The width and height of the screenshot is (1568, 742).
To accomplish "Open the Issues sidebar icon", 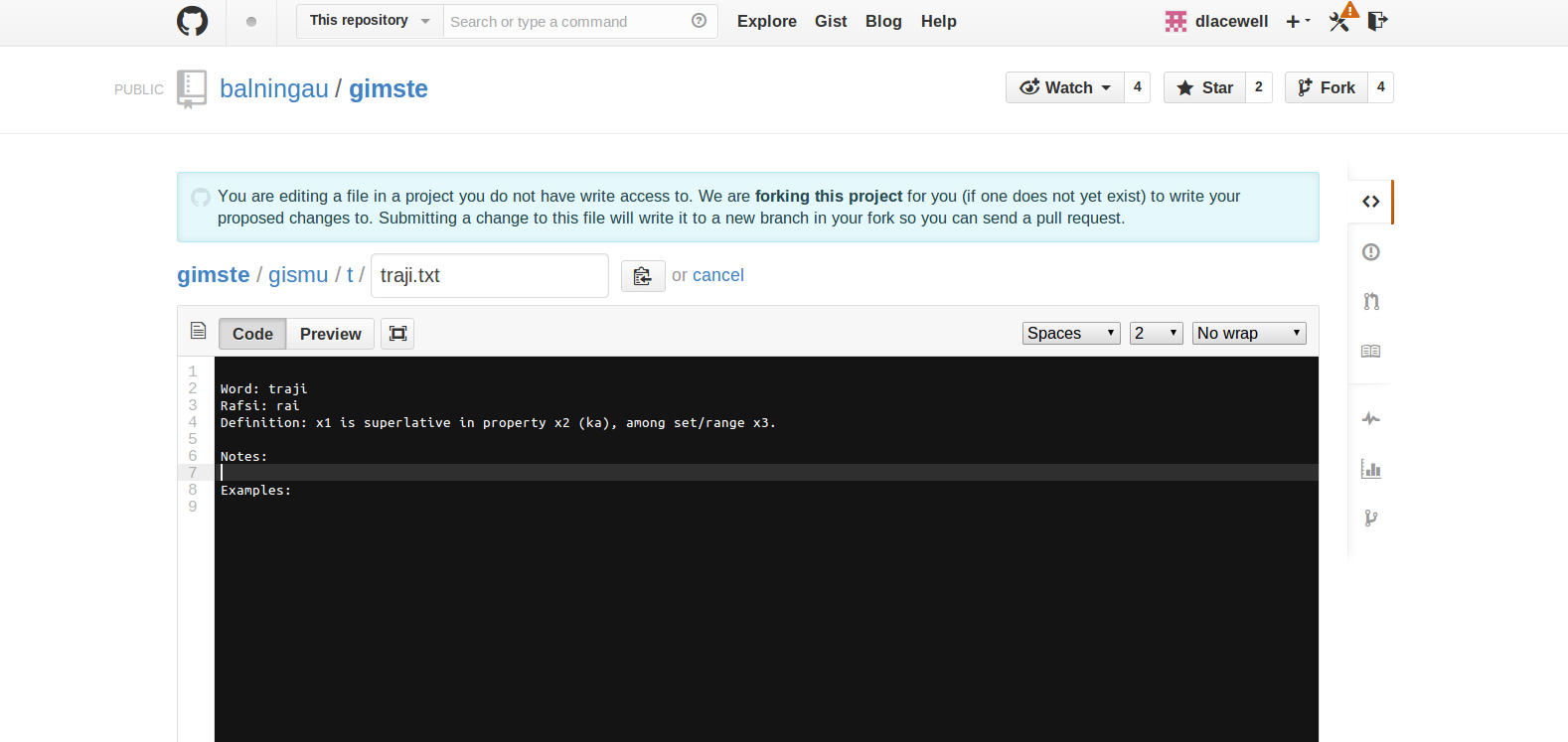I will click(x=1371, y=252).
